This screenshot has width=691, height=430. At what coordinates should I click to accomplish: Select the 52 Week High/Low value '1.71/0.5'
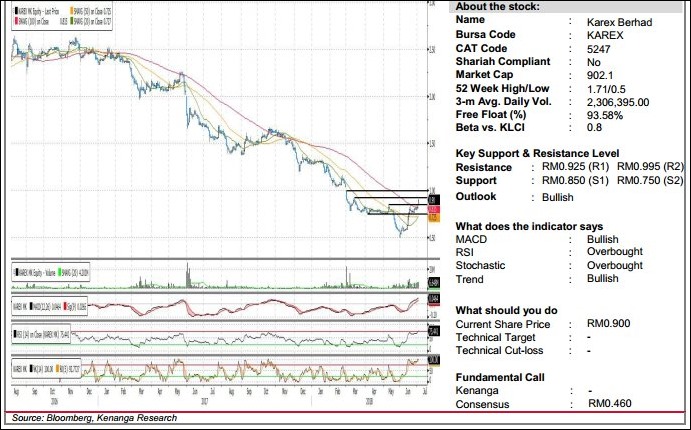pos(606,89)
